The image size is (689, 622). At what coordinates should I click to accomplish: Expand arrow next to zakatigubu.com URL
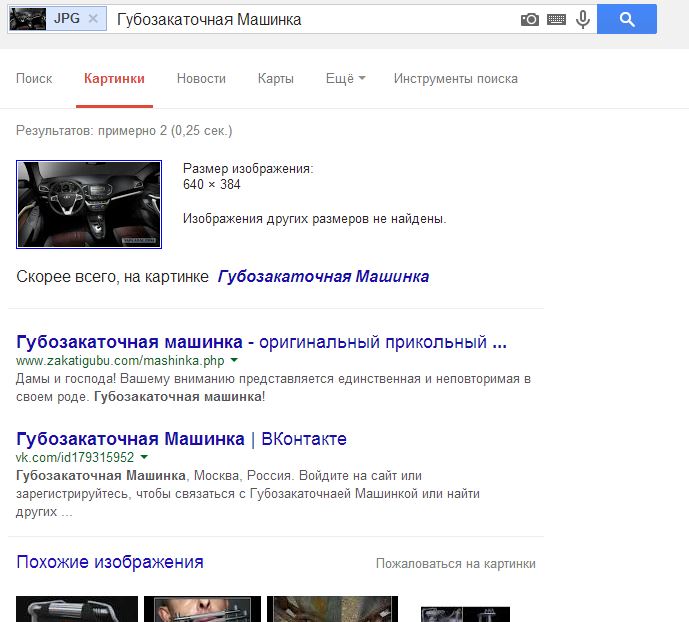tap(234, 360)
